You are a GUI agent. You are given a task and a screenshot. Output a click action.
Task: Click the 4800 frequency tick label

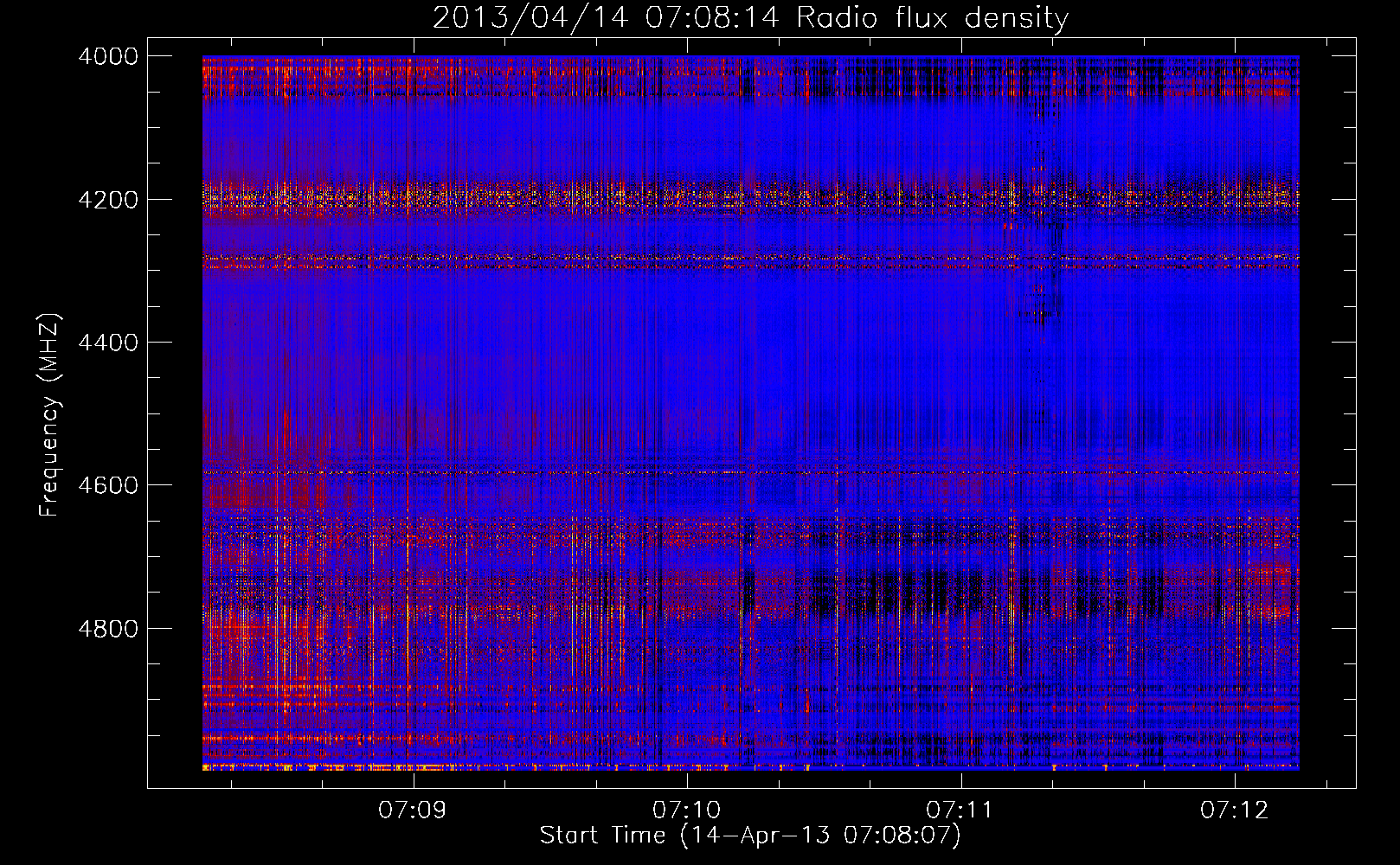tap(108, 629)
